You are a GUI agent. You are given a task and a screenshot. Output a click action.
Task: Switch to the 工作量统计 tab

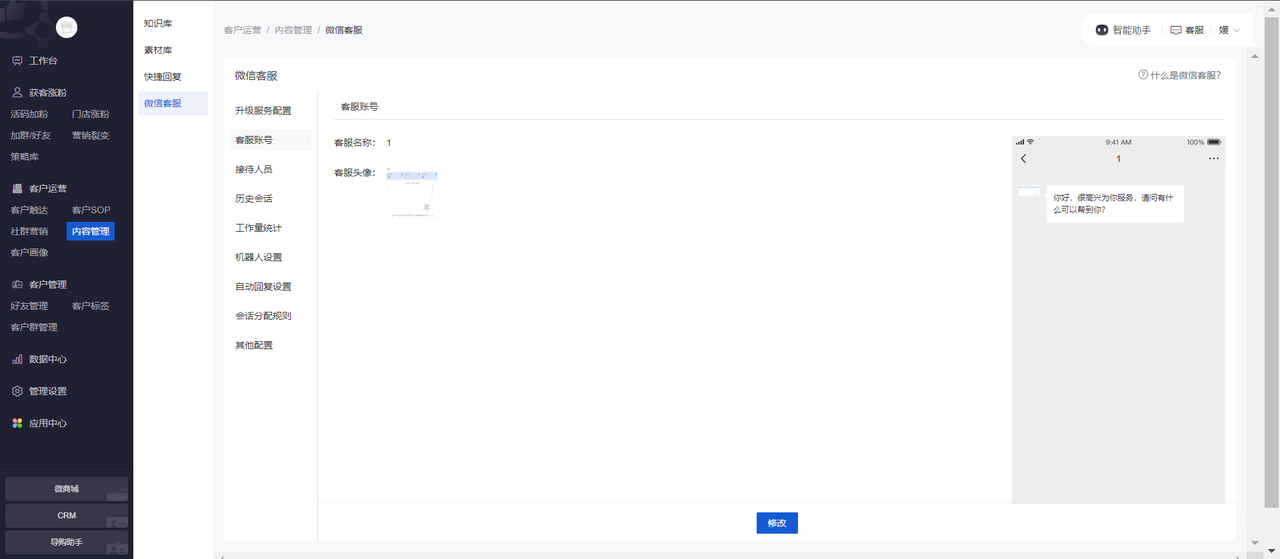(x=259, y=228)
